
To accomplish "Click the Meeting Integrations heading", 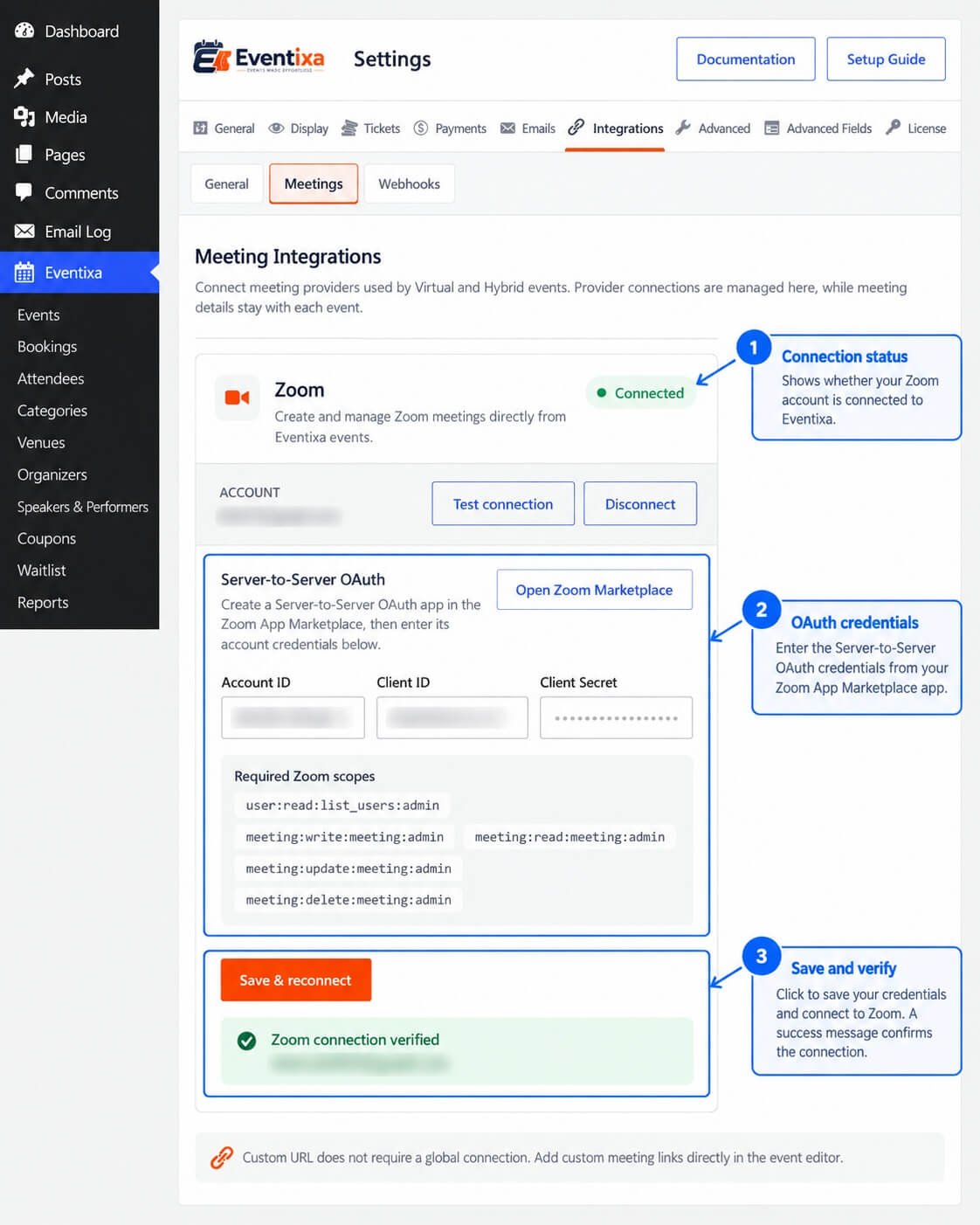I will (x=288, y=257).
